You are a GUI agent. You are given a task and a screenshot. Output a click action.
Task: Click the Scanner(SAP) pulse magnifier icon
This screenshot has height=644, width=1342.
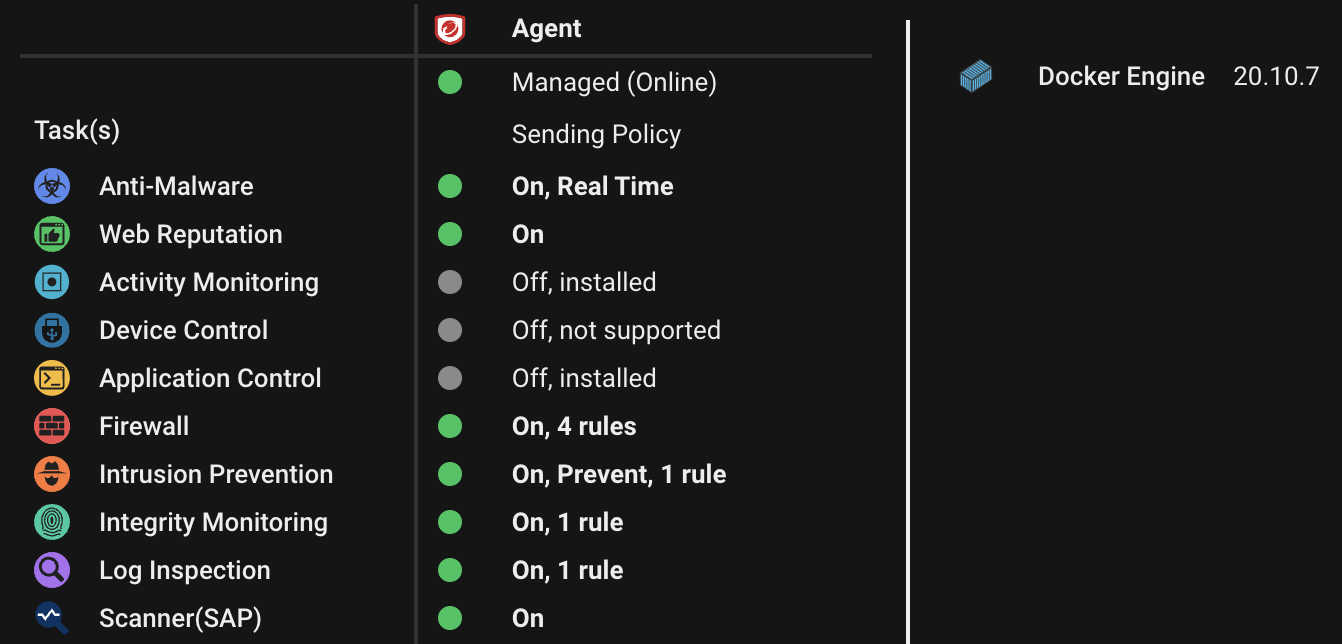(51, 618)
